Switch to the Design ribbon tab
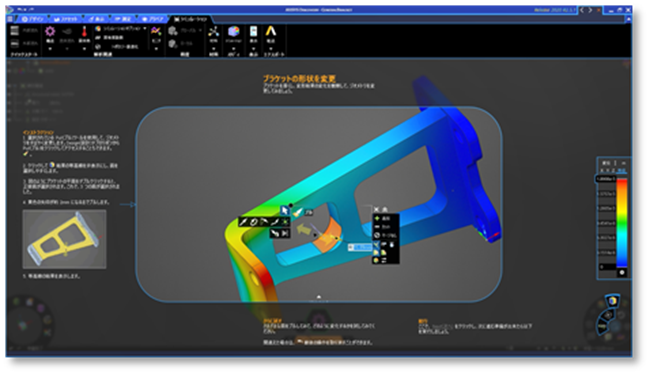The width and height of the screenshot is (650, 375). (x=33, y=19)
